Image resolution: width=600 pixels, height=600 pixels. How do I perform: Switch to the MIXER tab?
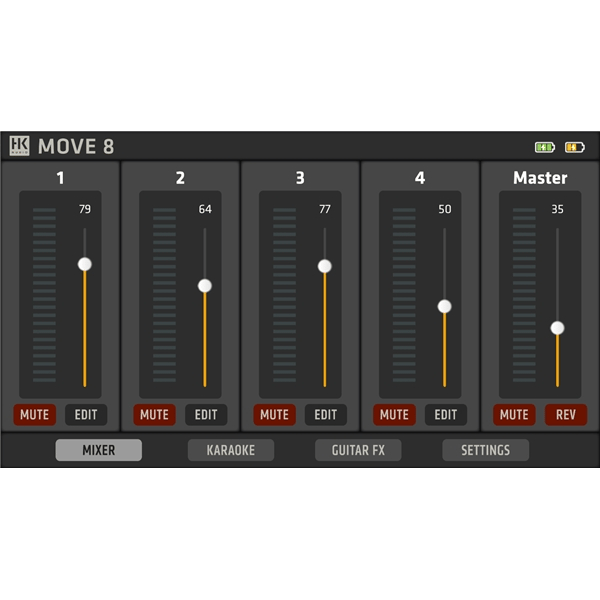pyautogui.click(x=99, y=450)
